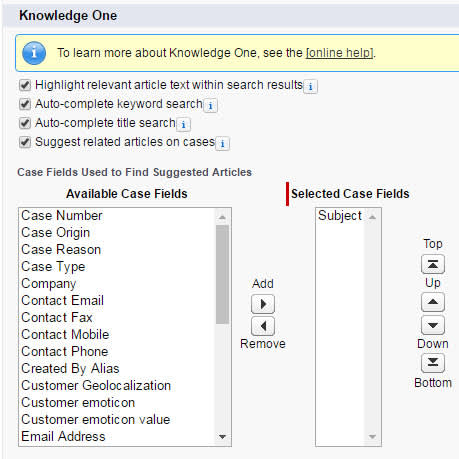Move selected field Down
Screen dimensions: 459x459
[433, 325]
